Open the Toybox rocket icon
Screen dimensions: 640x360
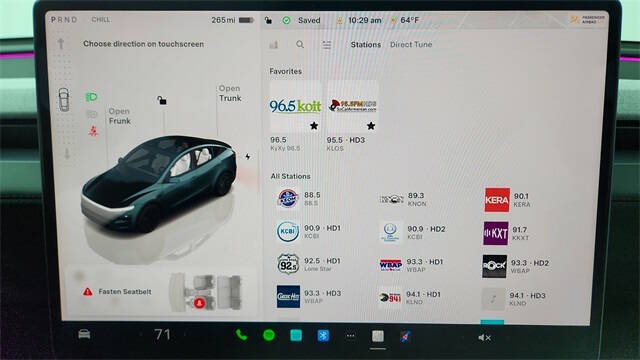point(405,336)
